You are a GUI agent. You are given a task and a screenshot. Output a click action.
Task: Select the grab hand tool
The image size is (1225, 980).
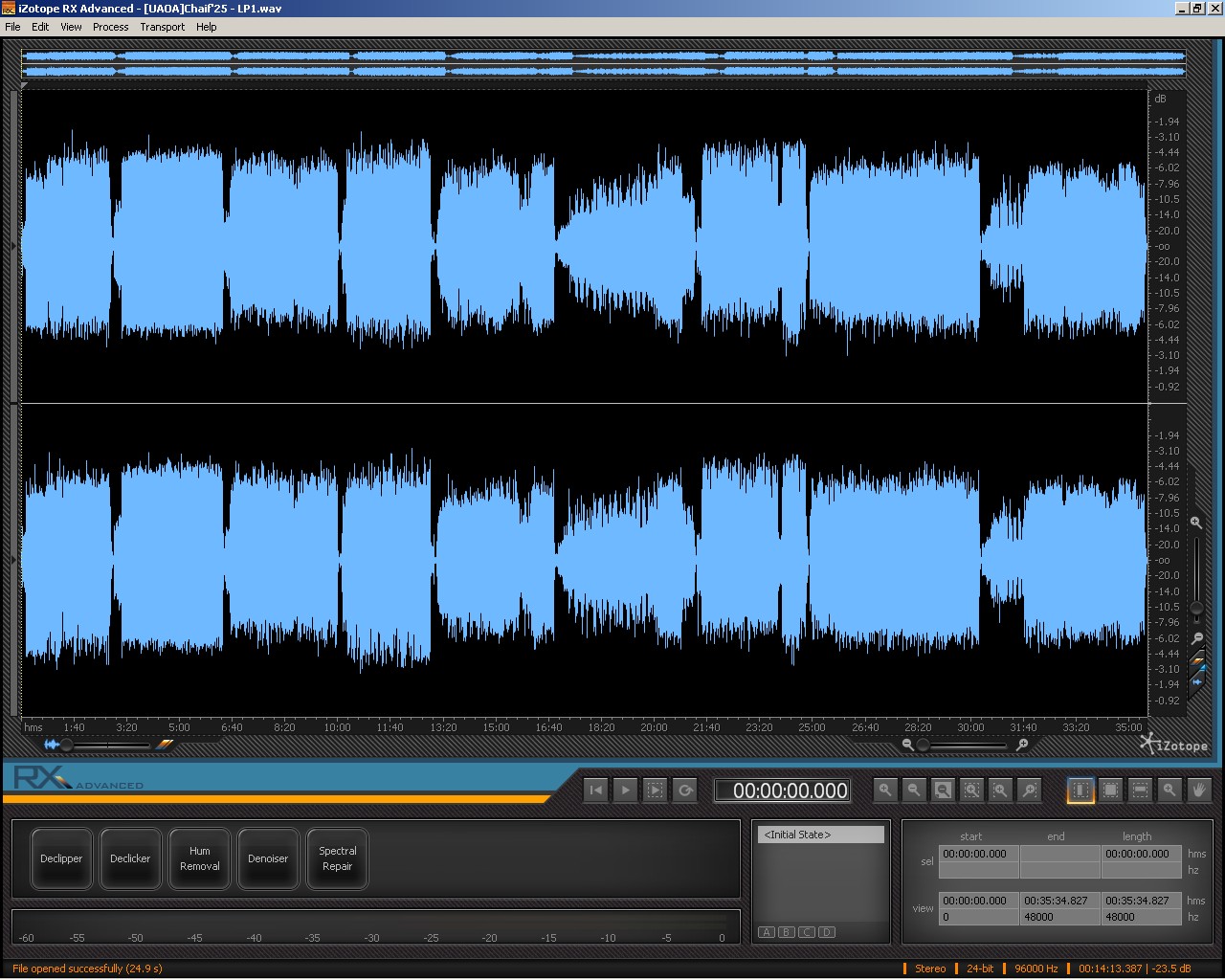pos(1198,791)
